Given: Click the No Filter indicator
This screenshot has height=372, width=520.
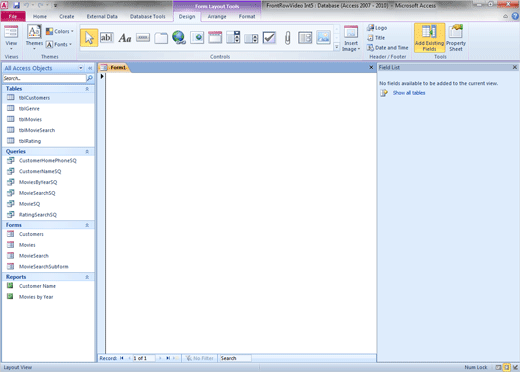Looking at the screenshot, I should (200, 358).
